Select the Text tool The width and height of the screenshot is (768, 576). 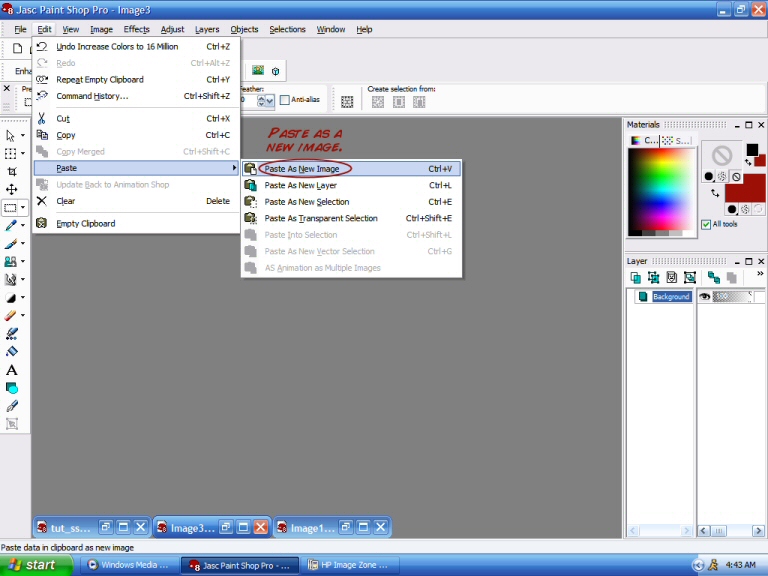coord(11,370)
